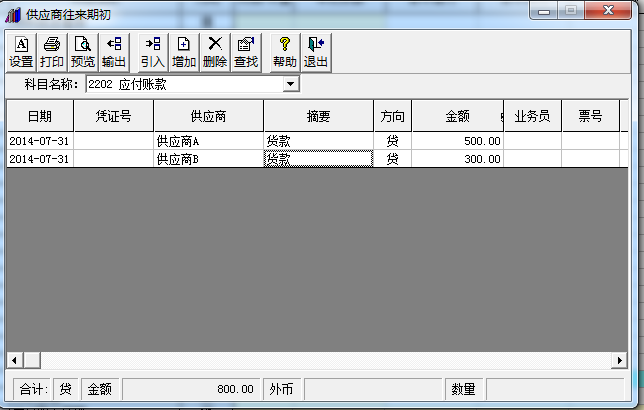This screenshot has height=410, width=644.
Task: Select the 贷 direction cell for 供应商B
Action: click(x=393, y=159)
